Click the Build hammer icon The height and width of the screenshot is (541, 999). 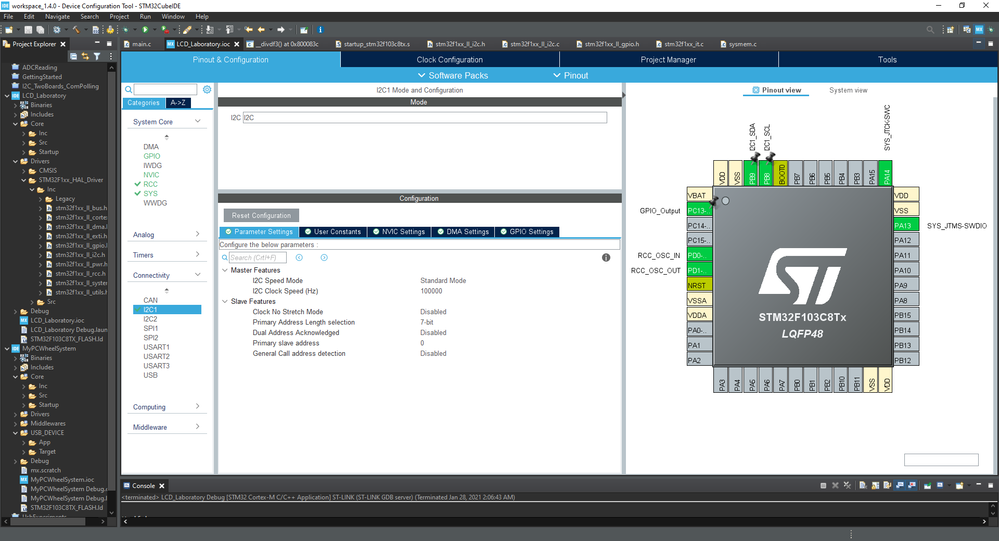[76, 29]
